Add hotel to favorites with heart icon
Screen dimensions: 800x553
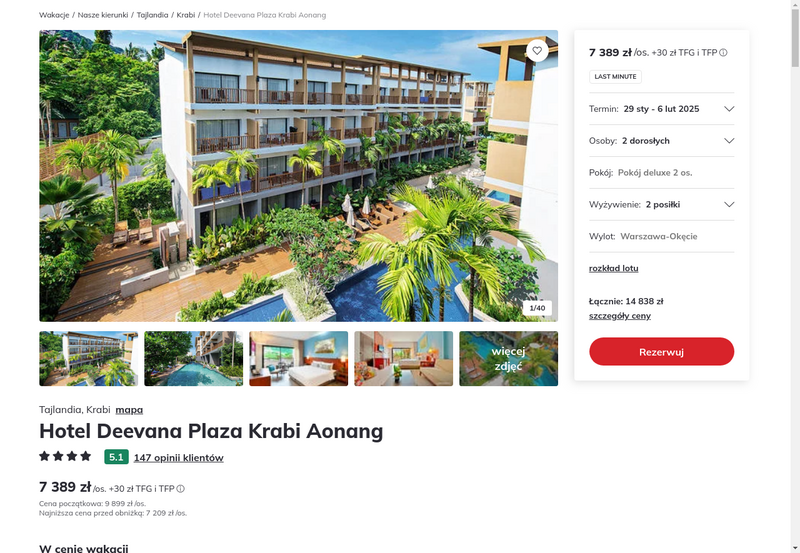(537, 51)
